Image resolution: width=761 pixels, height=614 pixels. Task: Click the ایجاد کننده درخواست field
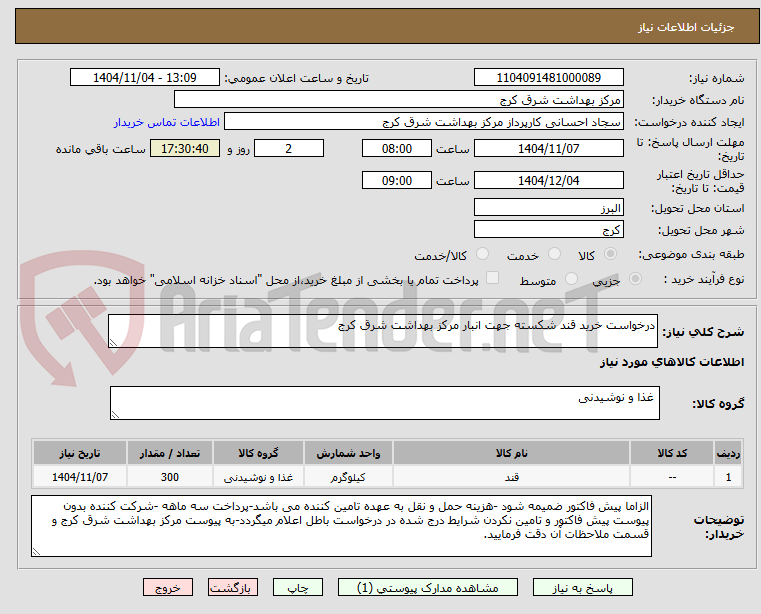click(423, 122)
